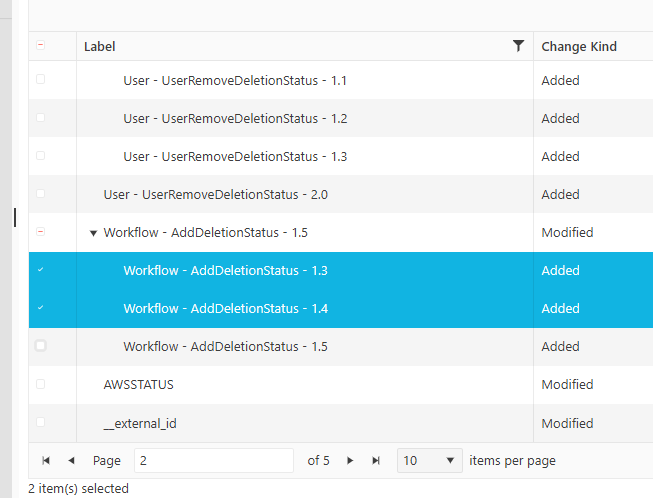Open the Label column filter icon

[x=518, y=46]
